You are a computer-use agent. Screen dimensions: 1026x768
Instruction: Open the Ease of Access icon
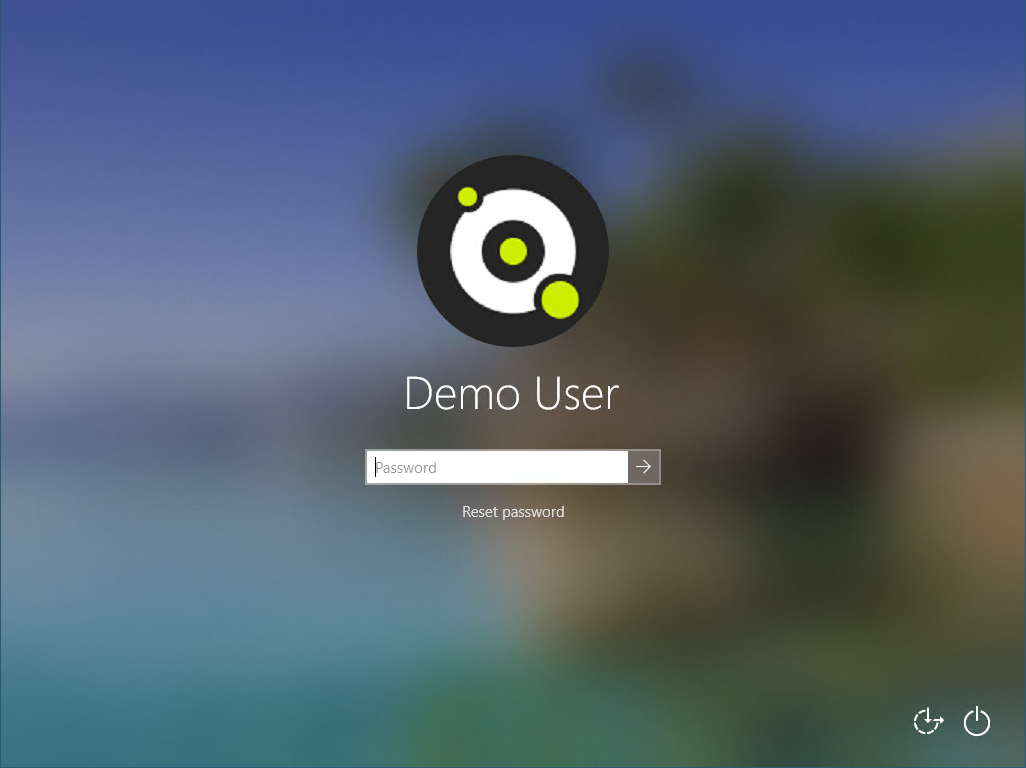[x=929, y=721]
